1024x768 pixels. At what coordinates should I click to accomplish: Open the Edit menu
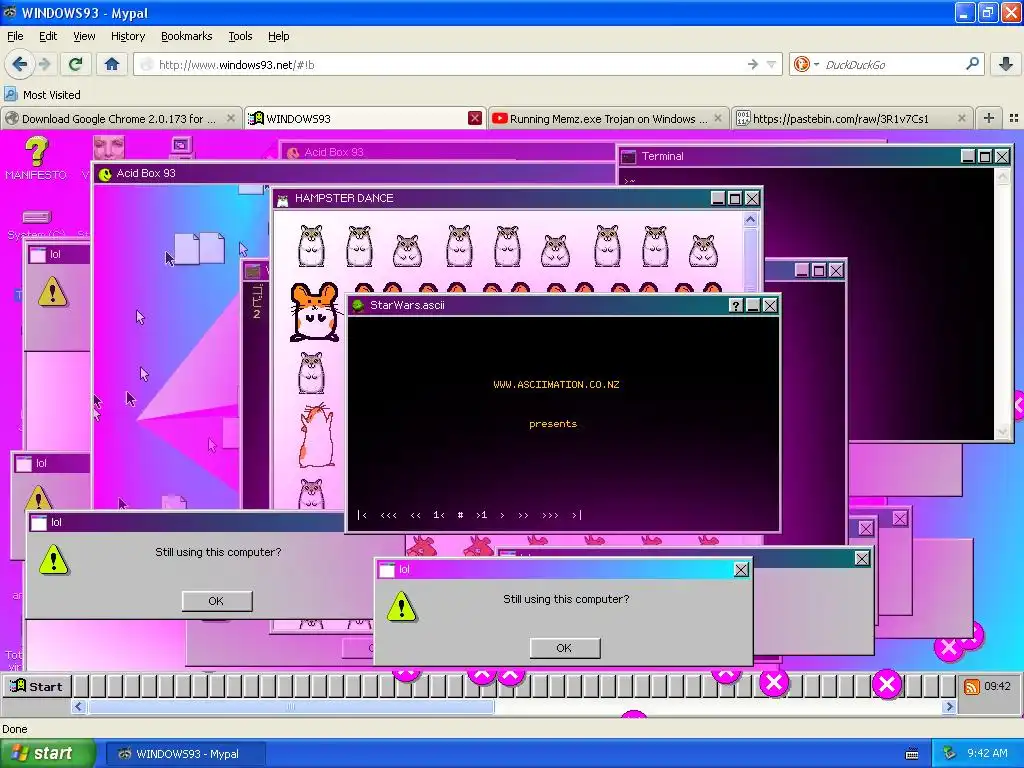(48, 36)
